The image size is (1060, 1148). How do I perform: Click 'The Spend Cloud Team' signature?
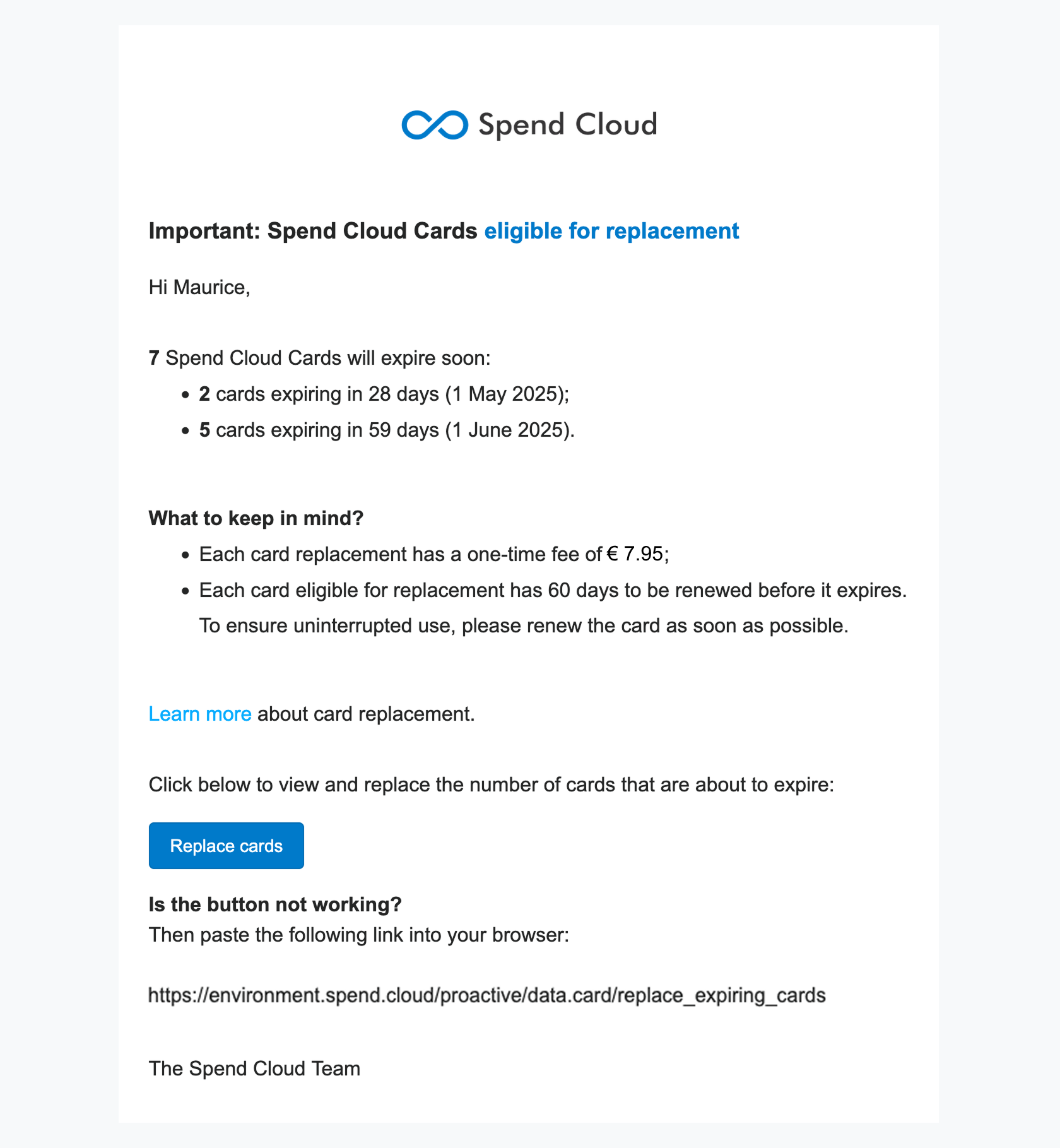click(x=254, y=1068)
